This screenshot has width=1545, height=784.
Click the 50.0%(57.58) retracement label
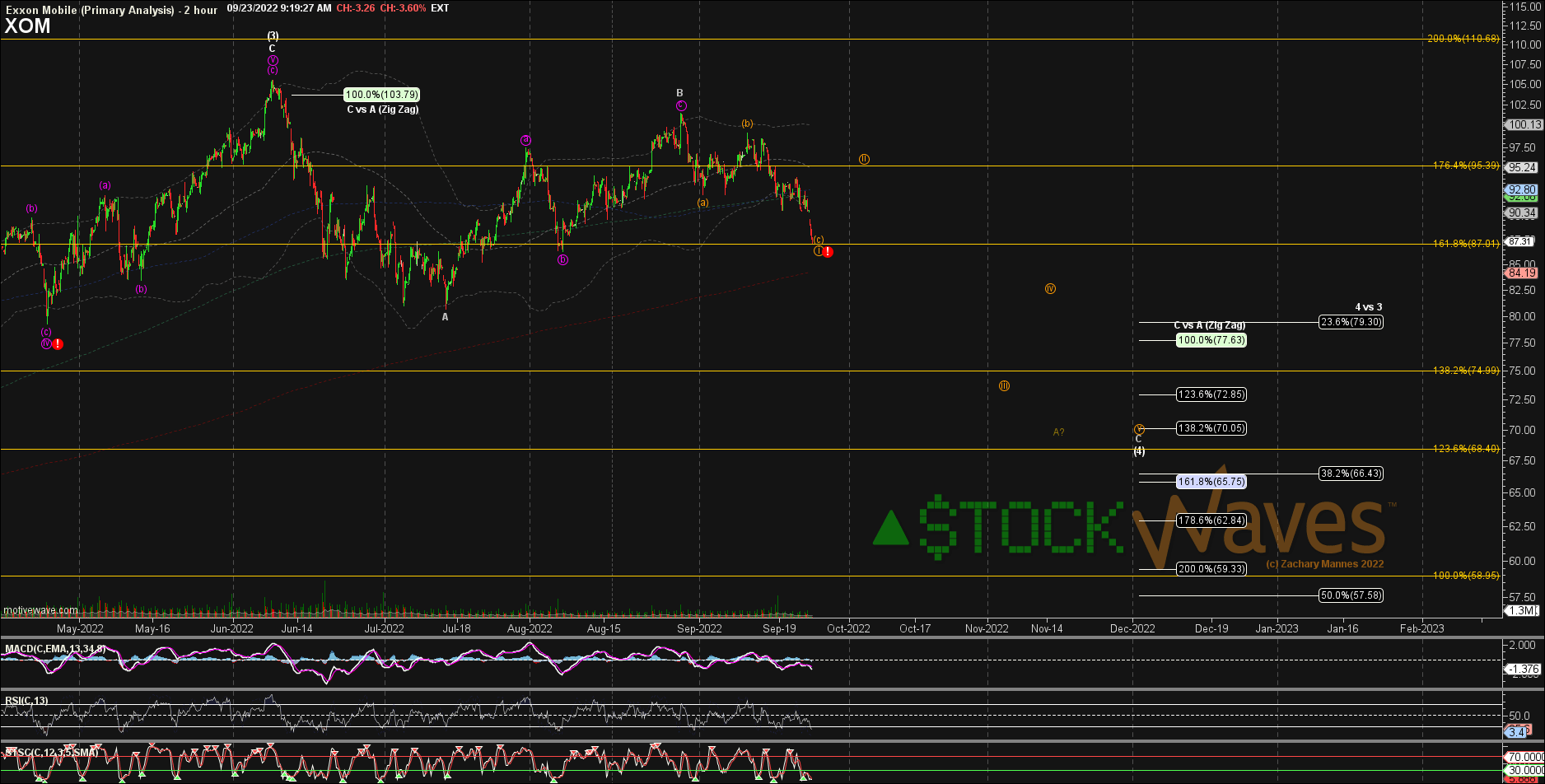tap(1351, 595)
